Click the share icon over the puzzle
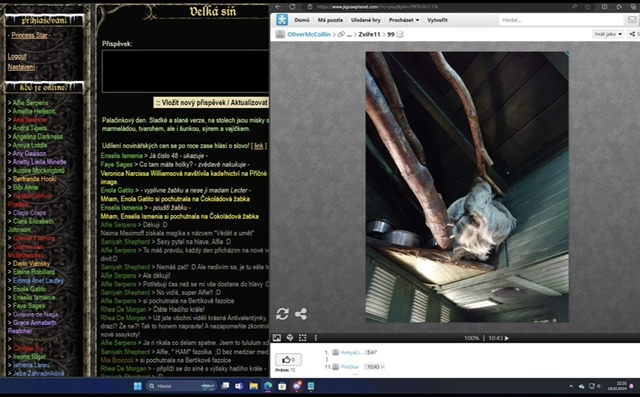The width and height of the screenshot is (640, 397). pyautogui.click(x=301, y=314)
